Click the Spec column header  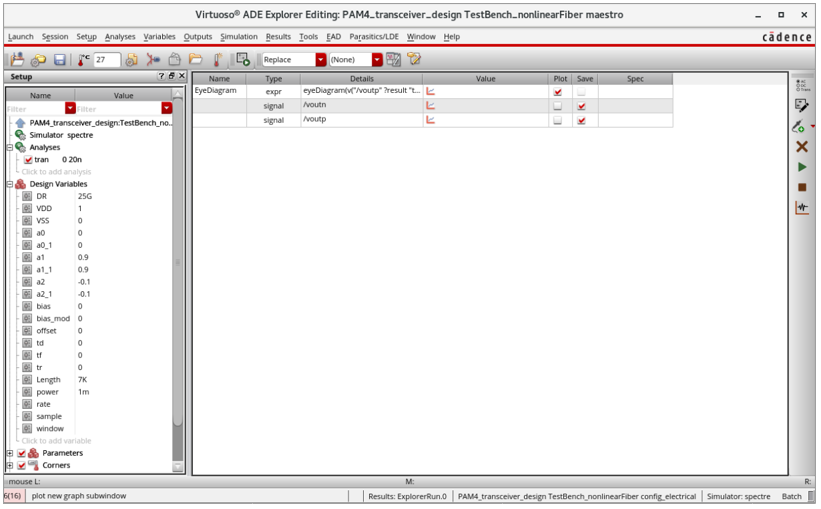click(635, 79)
